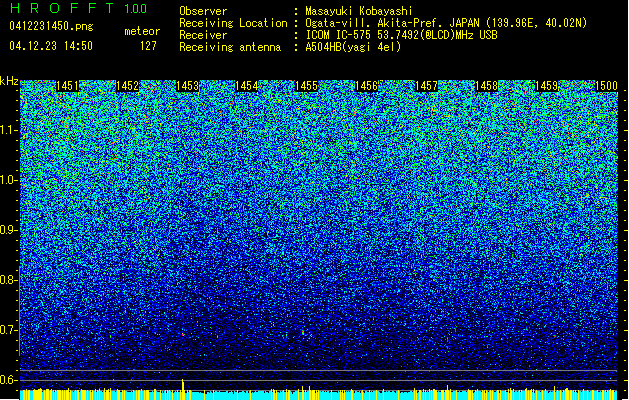629x400 pixels.
Task: Click the 1455 time marker
Action: (306, 86)
